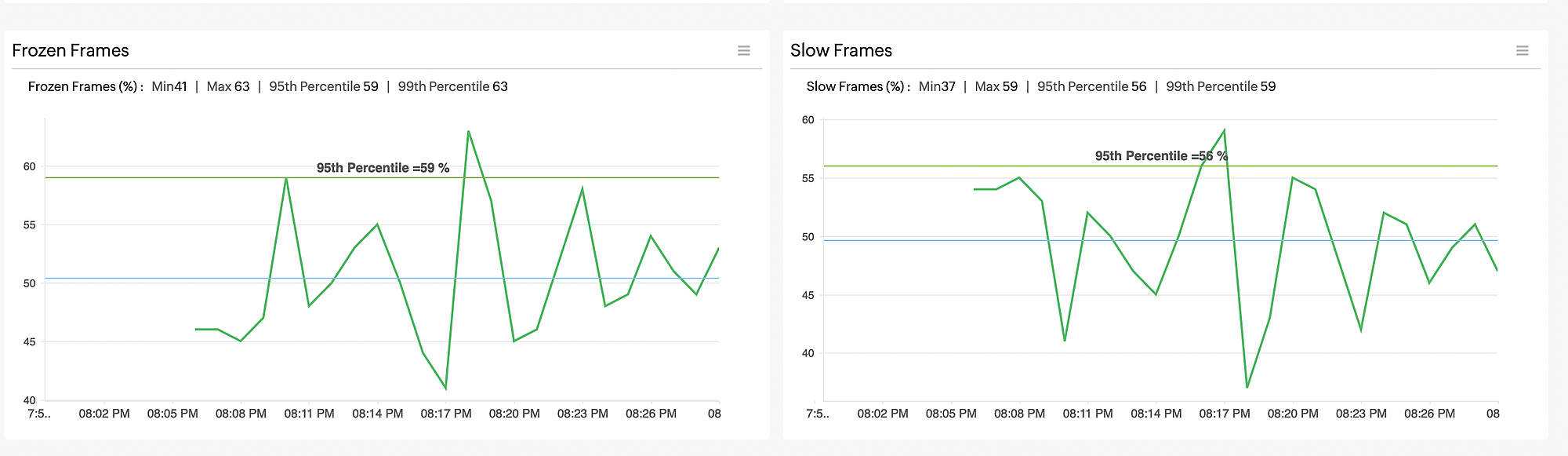This screenshot has width=1568, height=456.
Task: Click the 08:17 PM label on the Frozen Frames axis
Action: [446, 414]
